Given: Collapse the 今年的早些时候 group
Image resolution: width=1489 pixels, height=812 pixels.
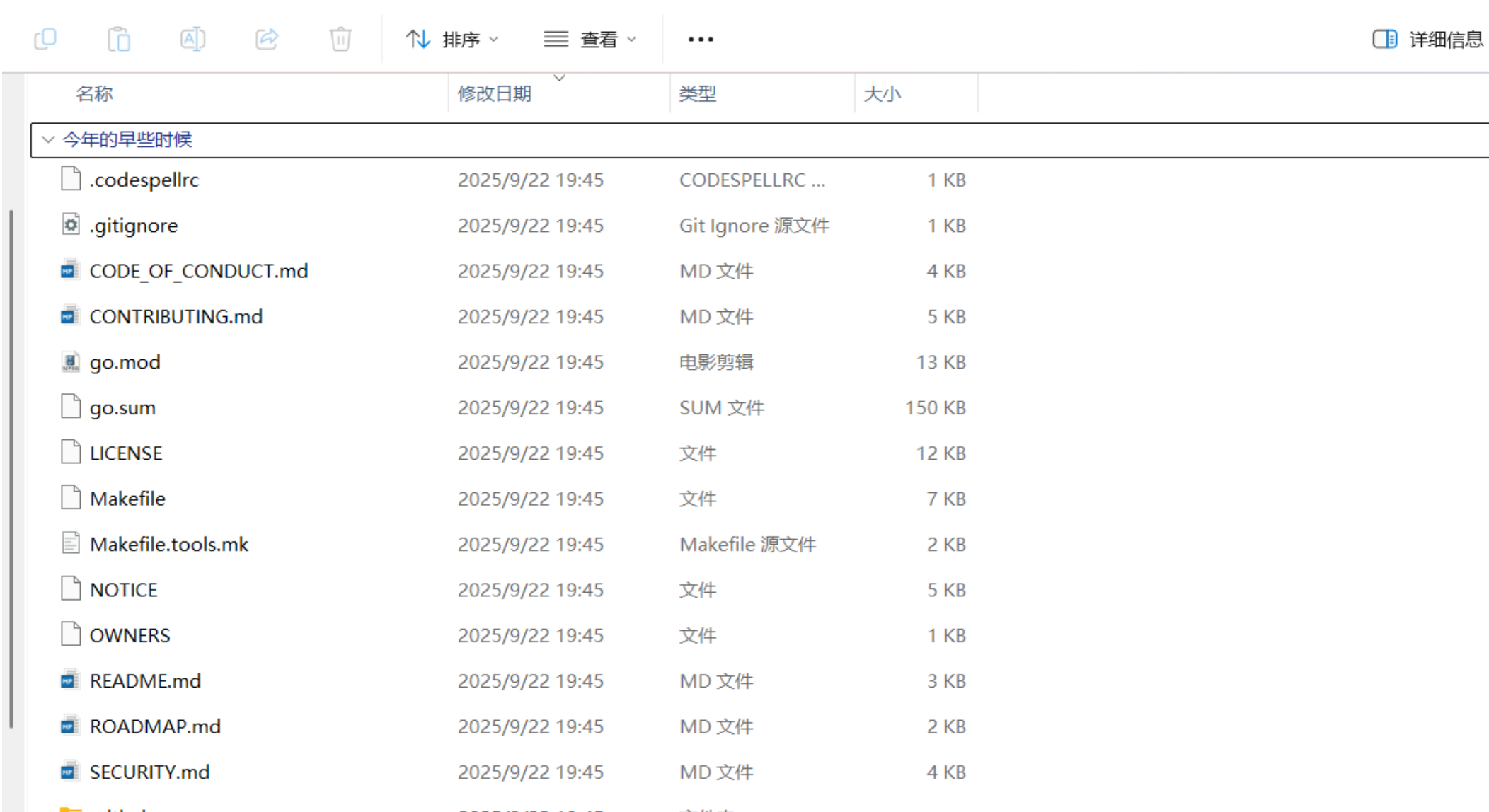Looking at the screenshot, I should (48, 139).
